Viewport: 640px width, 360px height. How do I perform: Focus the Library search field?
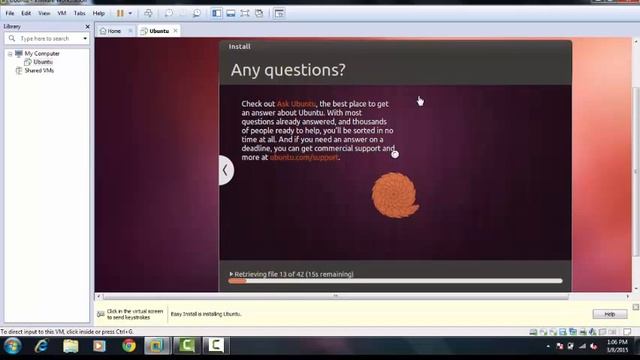click(x=47, y=38)
